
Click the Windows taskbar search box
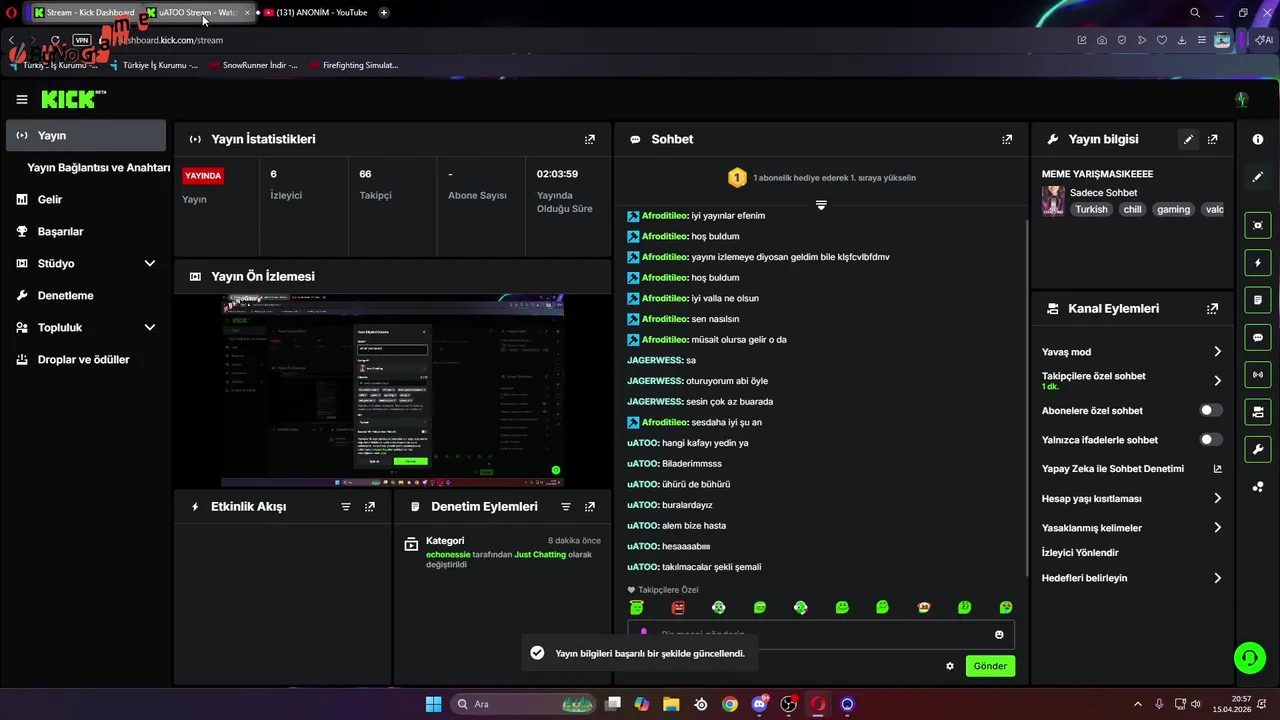pyautogui.click(x=523, y=704)
